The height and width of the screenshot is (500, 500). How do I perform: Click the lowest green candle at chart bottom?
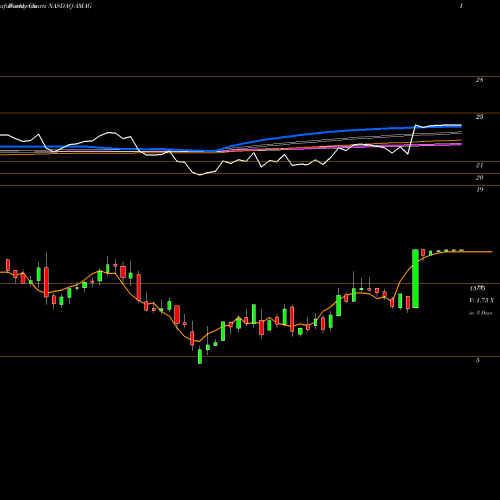200,355
